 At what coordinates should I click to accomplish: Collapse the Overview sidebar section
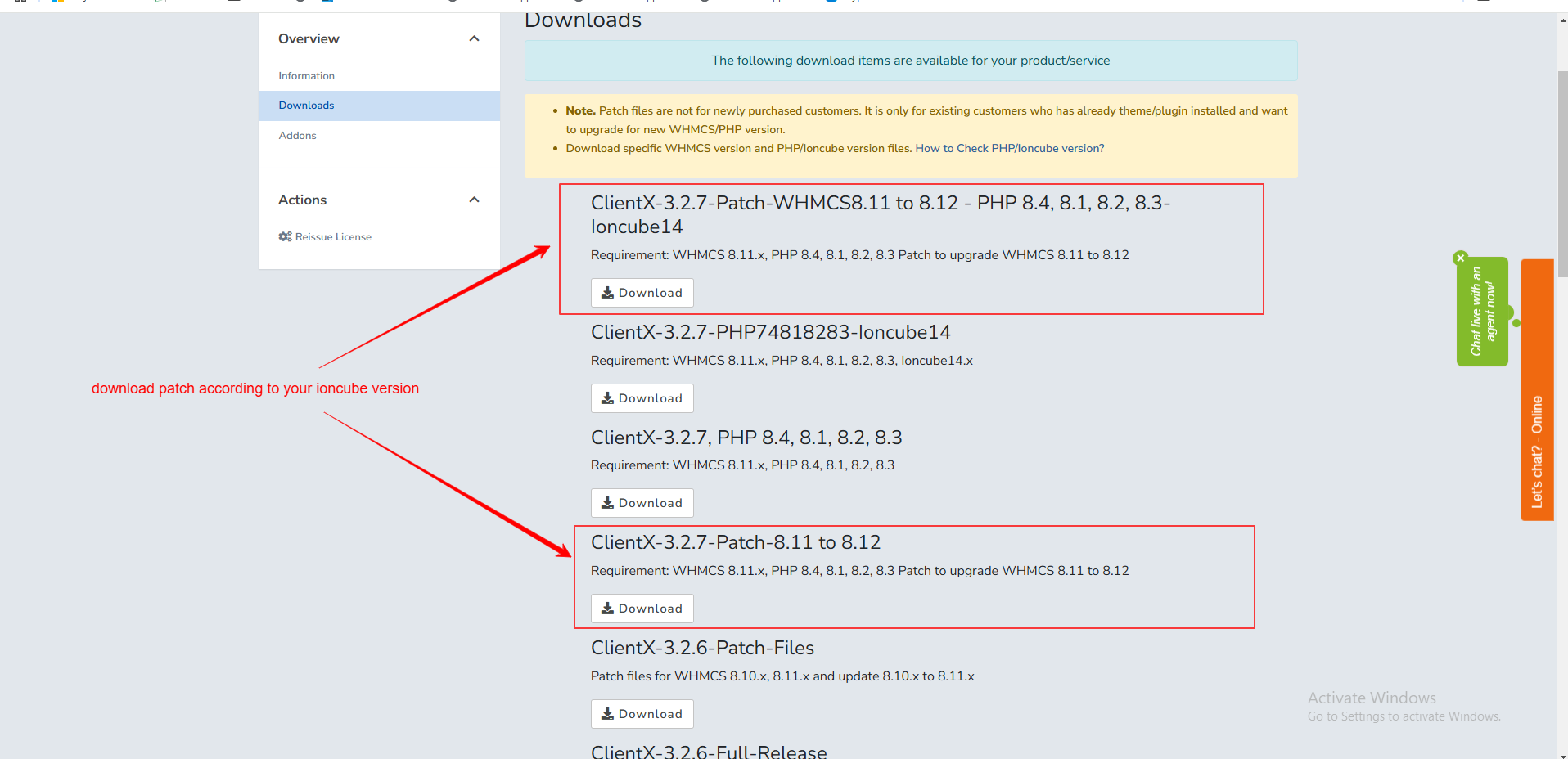474,38
